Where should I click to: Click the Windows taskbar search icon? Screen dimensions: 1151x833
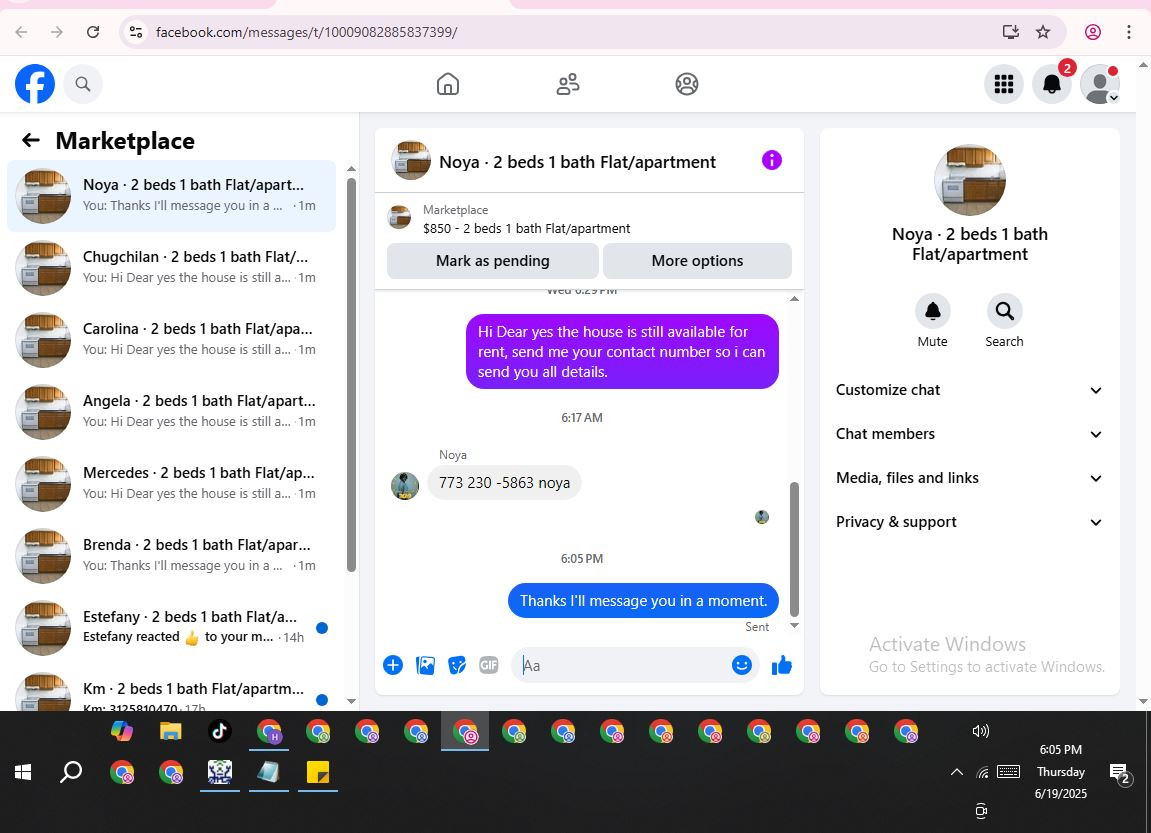coord(71,772)
